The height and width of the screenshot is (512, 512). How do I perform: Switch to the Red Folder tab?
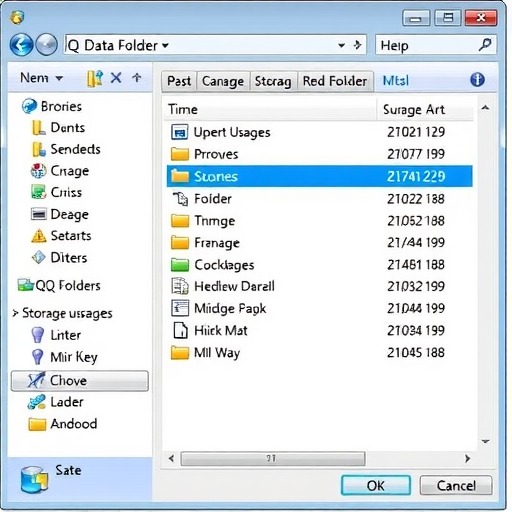point(335,81)
